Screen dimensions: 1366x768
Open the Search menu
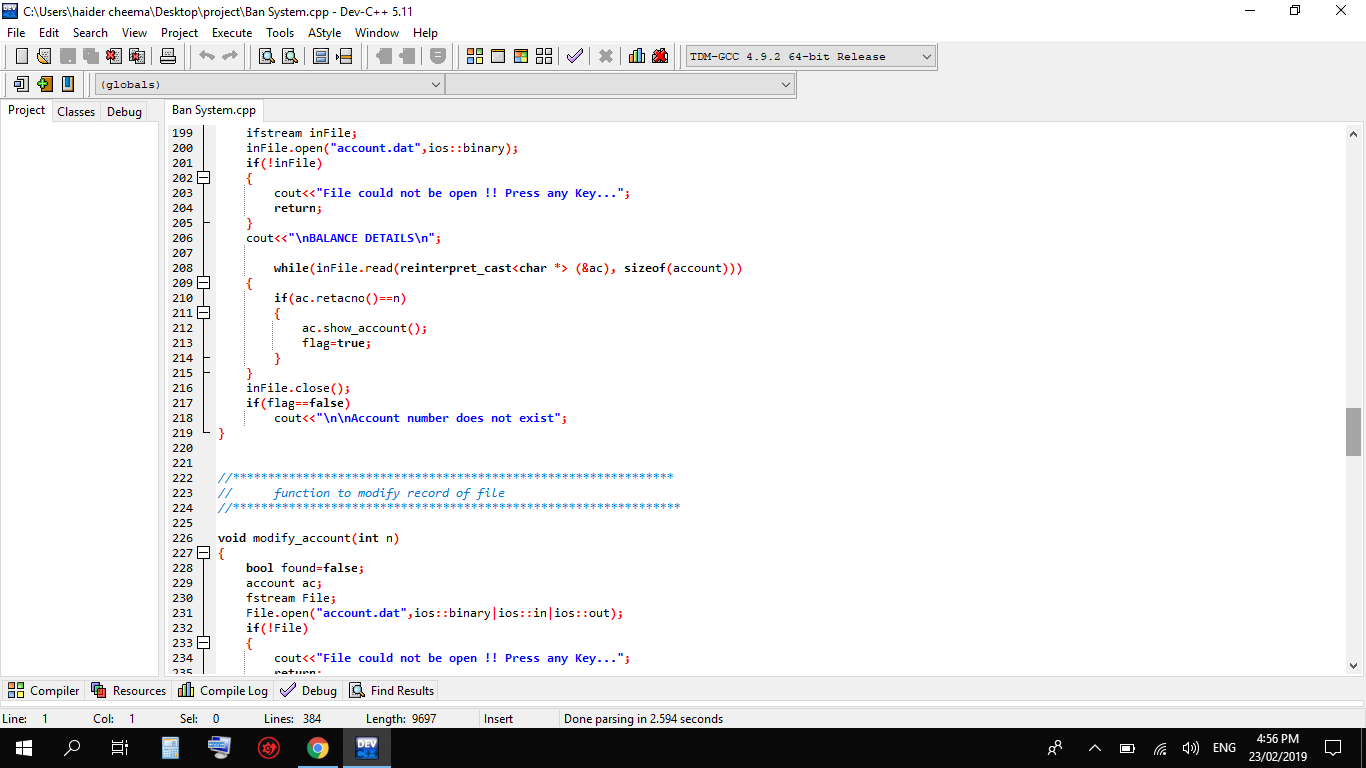[90, 33]
